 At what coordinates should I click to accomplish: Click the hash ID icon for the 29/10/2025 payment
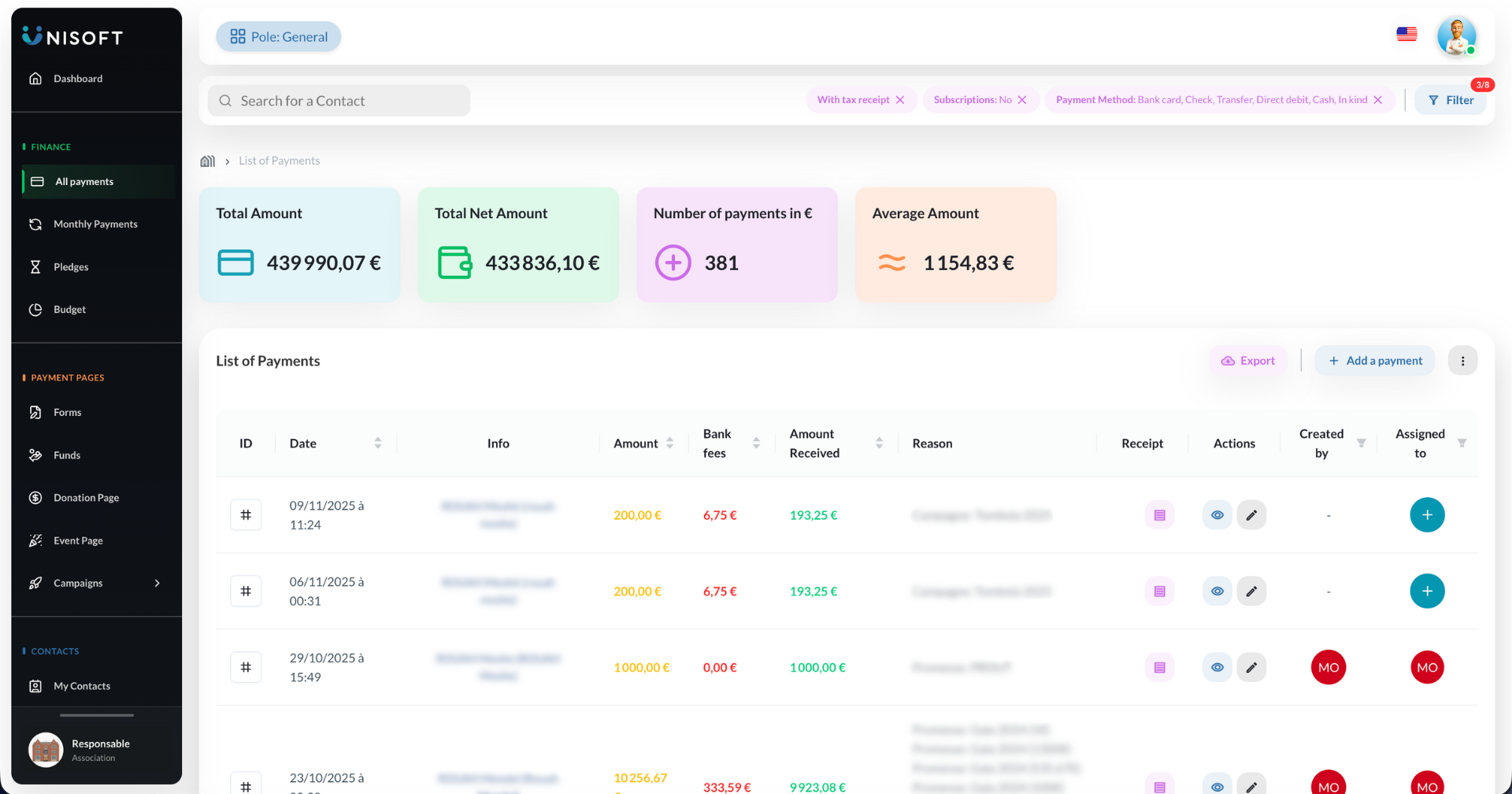pos(246,667)
